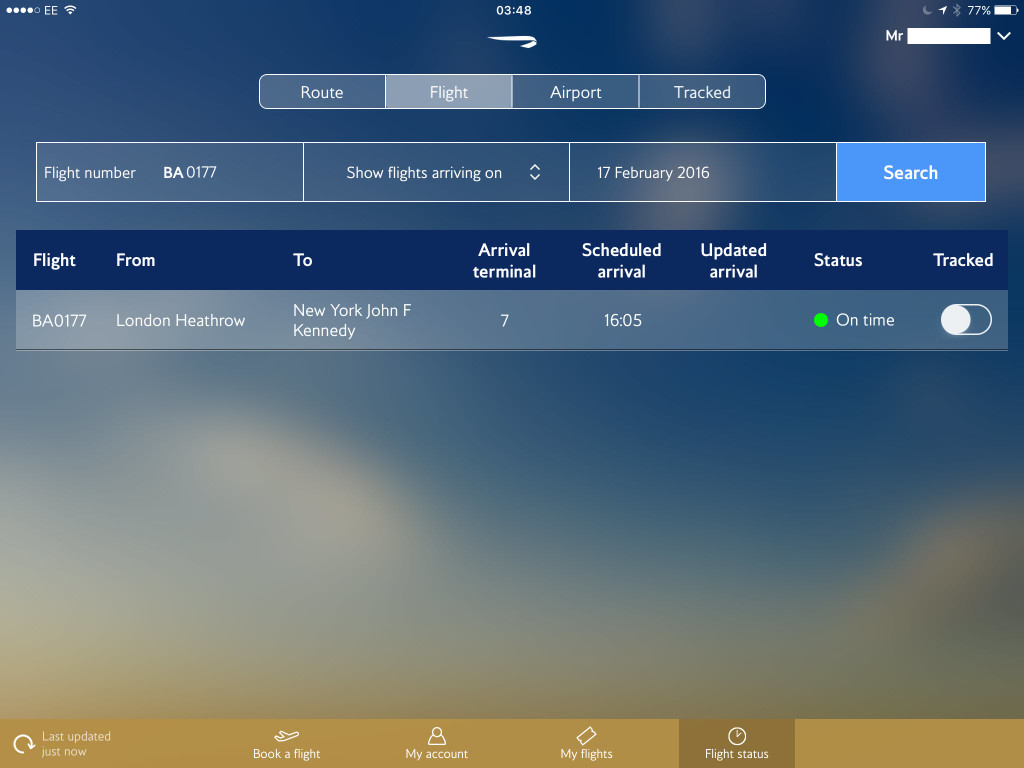Tap the Tracked column header

(x=963, y=260)
